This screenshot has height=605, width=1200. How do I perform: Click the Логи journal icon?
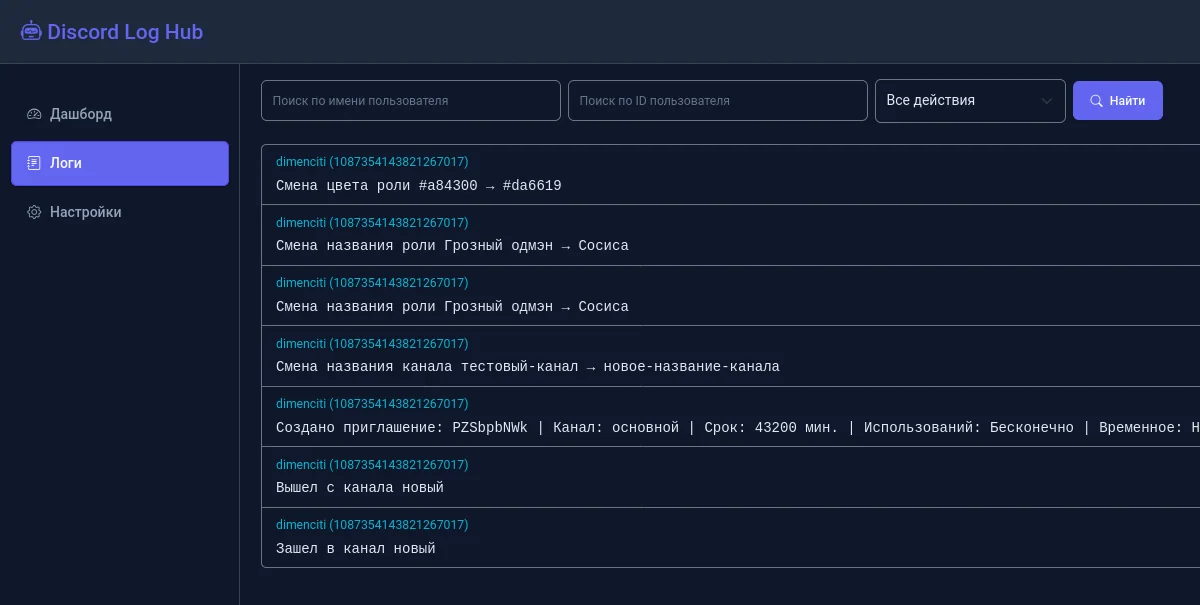34,163
